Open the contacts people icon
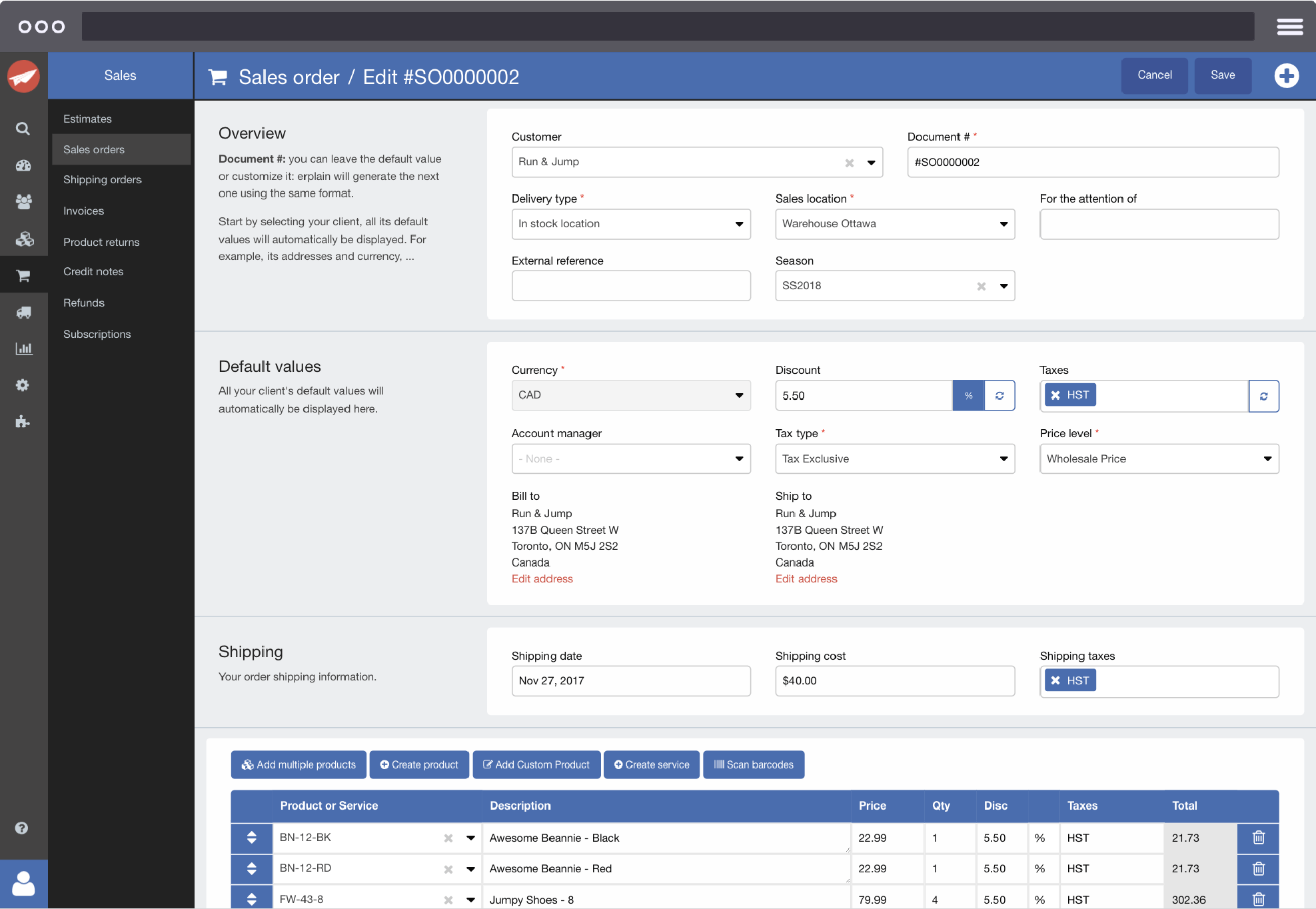The width and height of the screenshot is (1316, 909). (23, 201)
